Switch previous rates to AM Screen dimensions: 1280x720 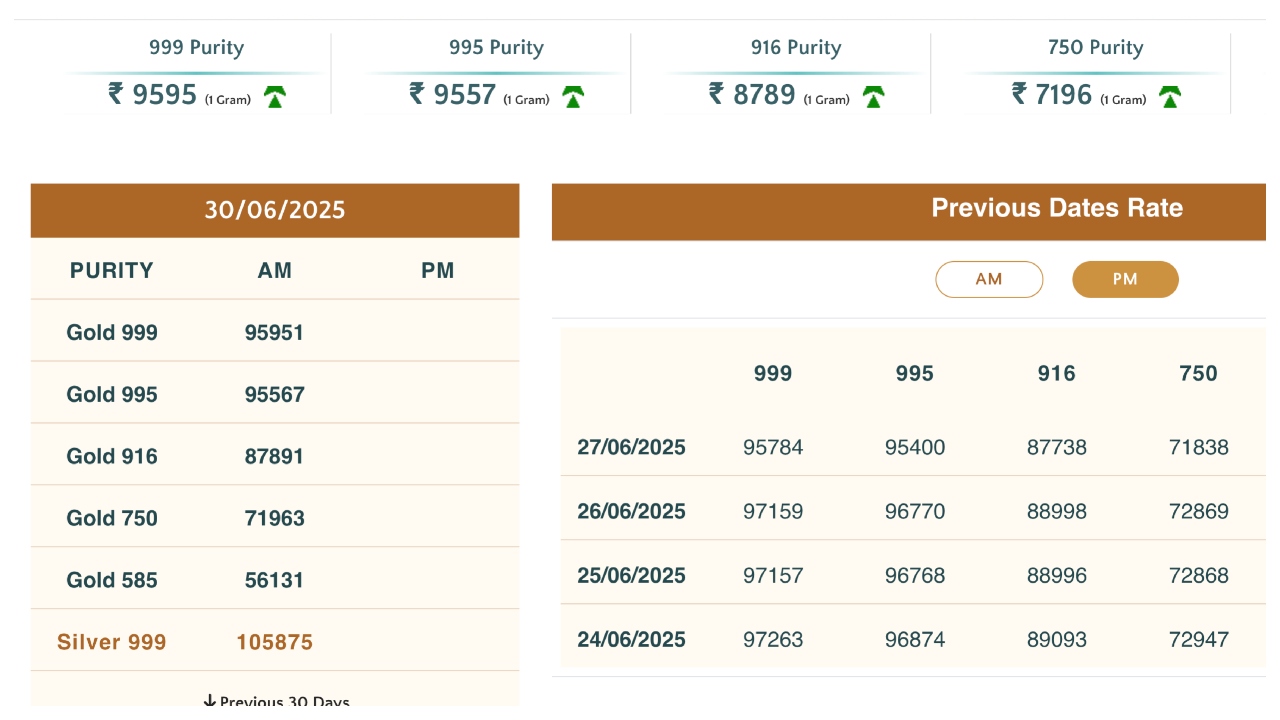988,280
